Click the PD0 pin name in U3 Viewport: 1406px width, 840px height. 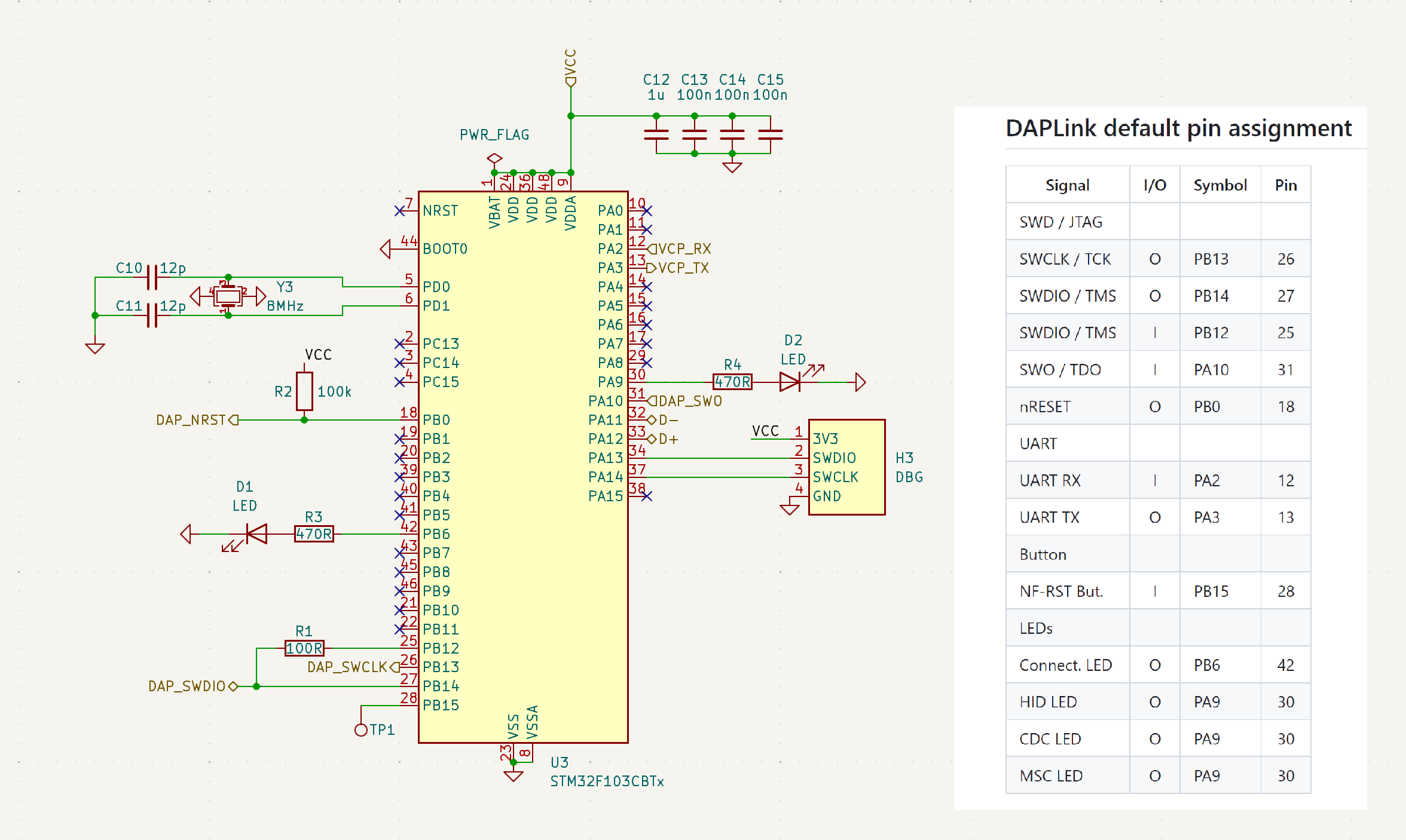436,287
